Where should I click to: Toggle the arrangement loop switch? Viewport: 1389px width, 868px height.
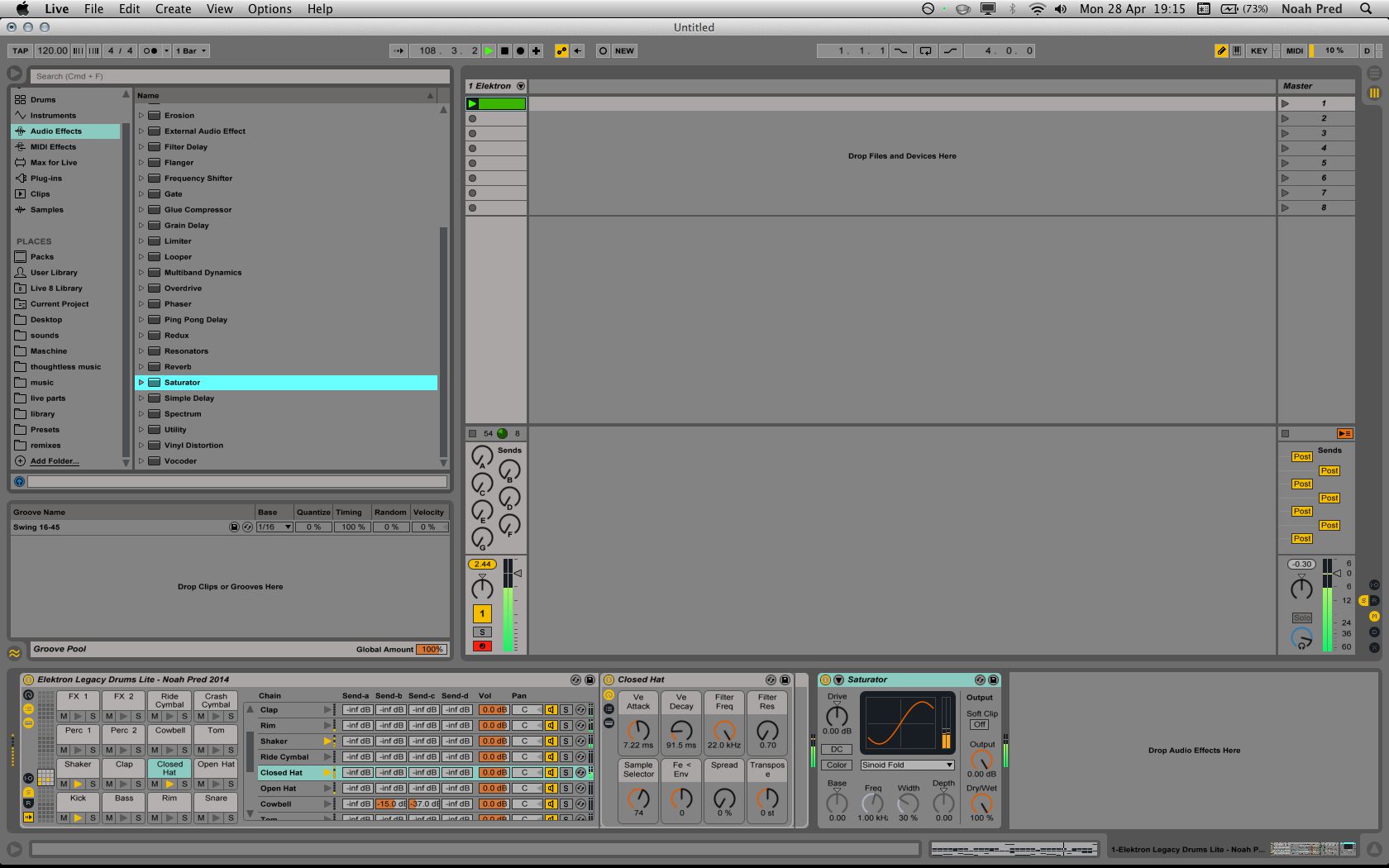click(925, 50)
